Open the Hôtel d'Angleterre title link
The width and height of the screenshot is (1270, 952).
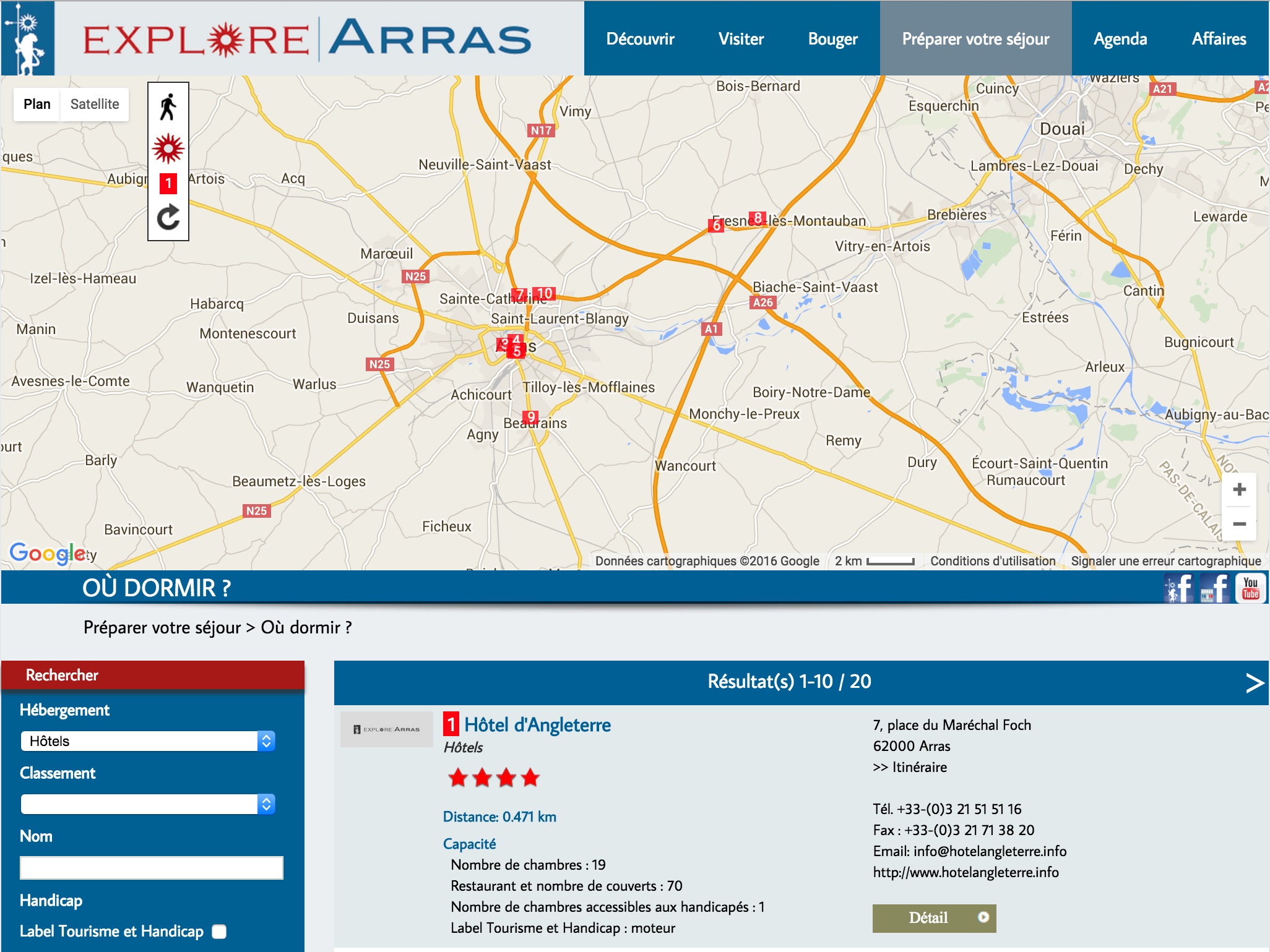tap(537, 725)
